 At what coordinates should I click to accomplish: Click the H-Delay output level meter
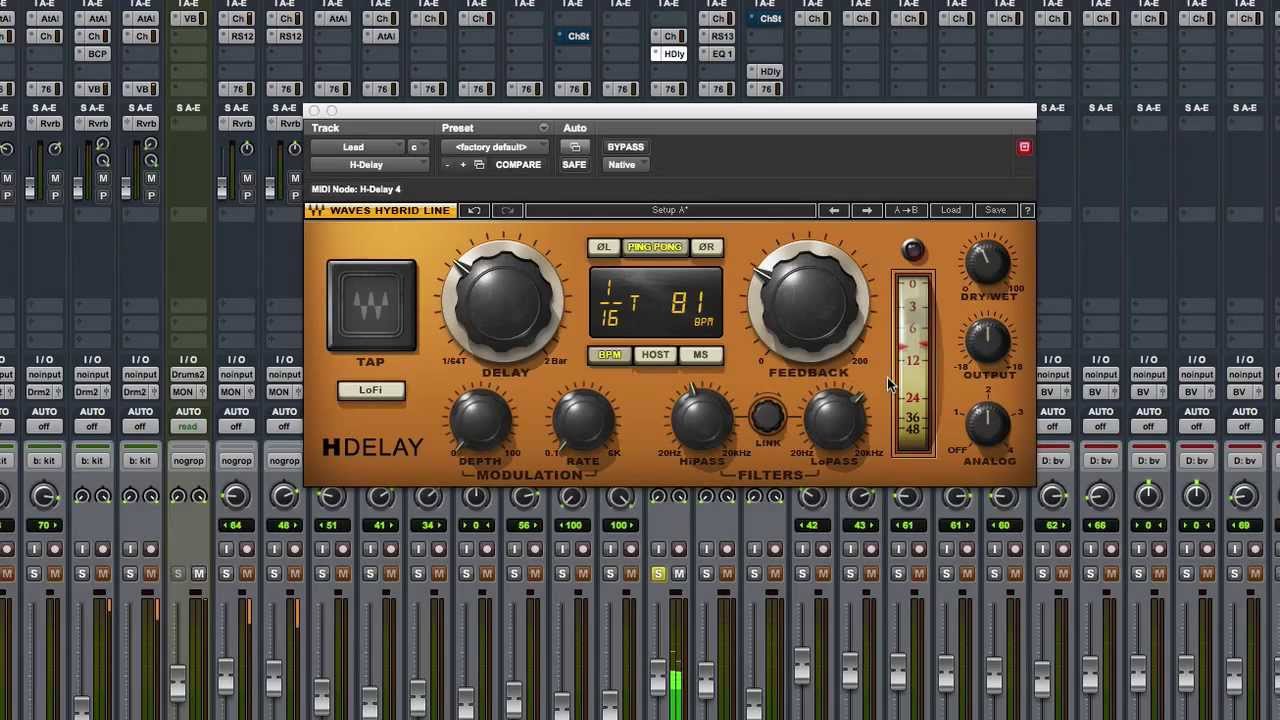click(913, 363)
